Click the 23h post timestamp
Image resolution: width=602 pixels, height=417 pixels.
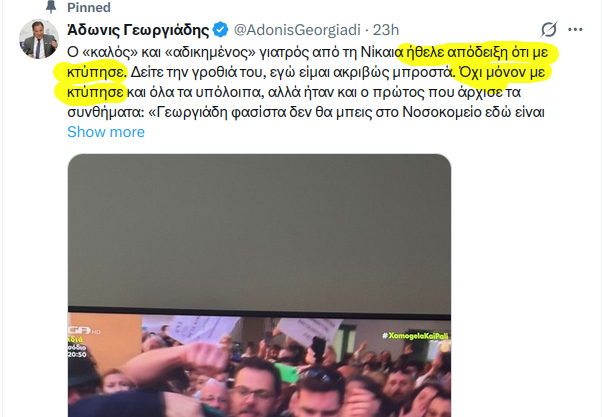tap(386, 30)
